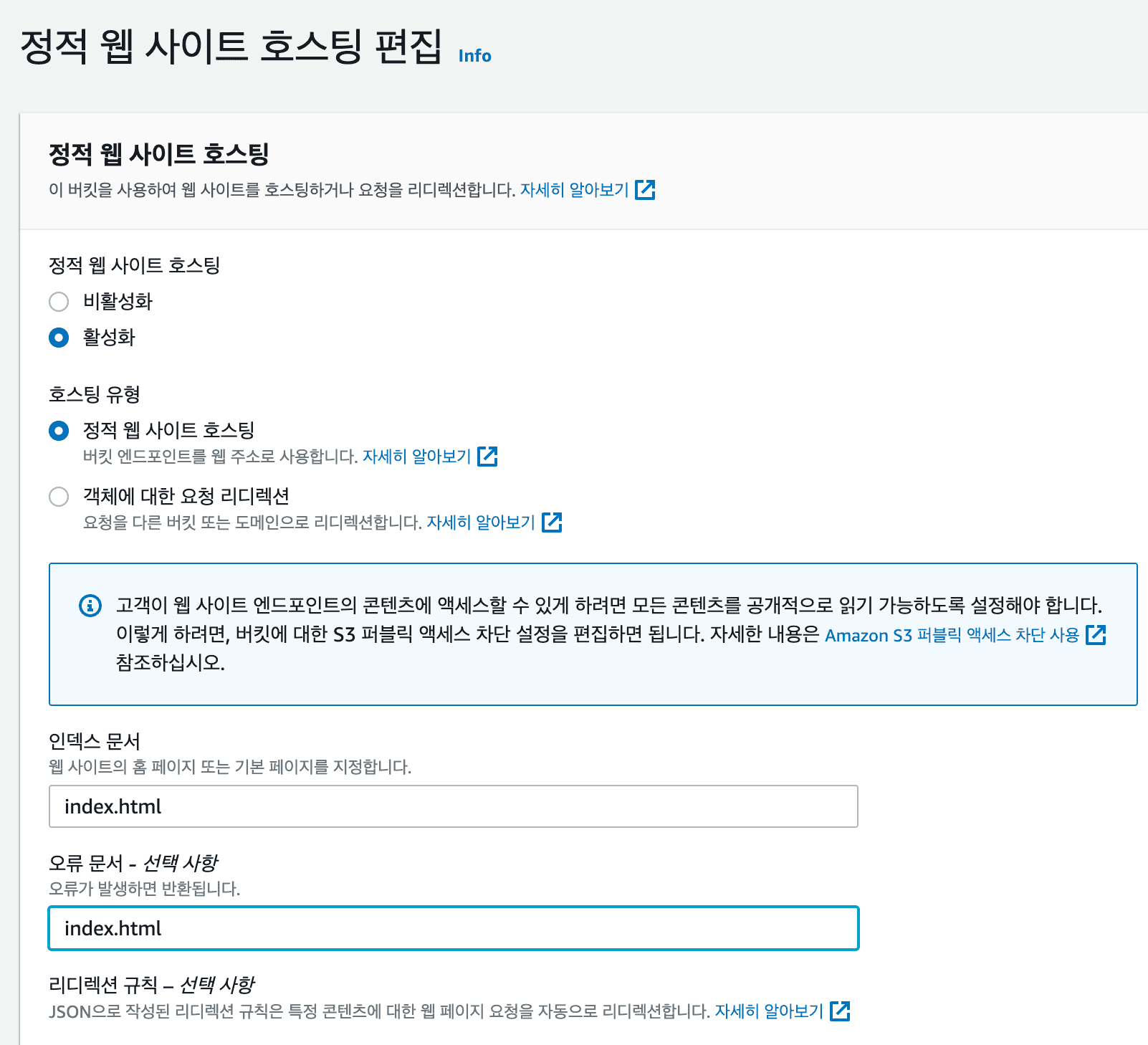Open 자세히 알아보기 link for 리디렉션 규칙
The width and height of the screenshot is (1148, 1045).
(x=769, y=1011)
